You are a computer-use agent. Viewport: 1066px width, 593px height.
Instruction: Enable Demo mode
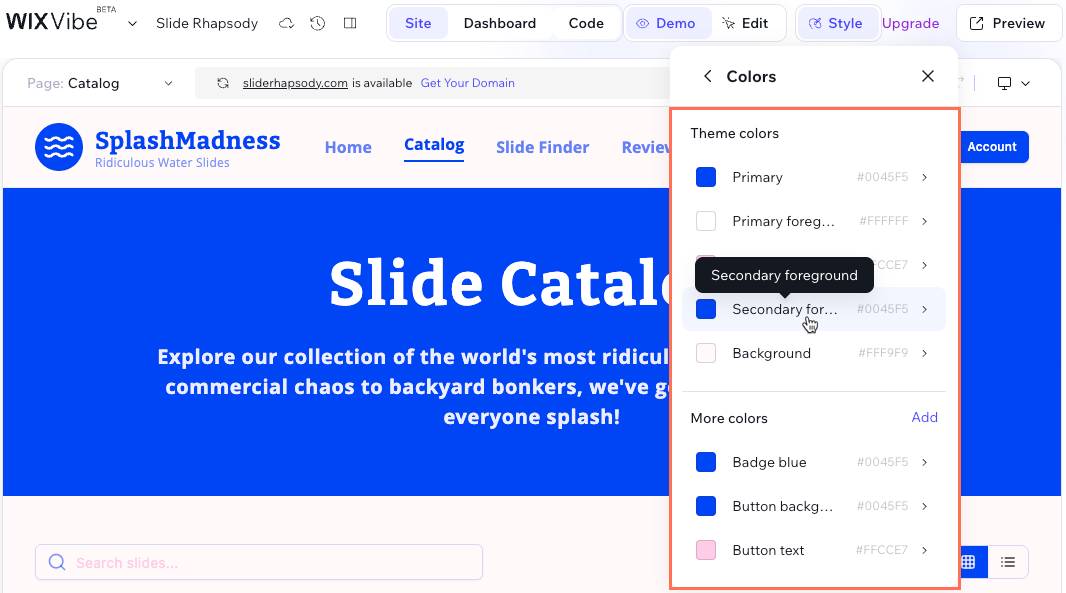(668, 23)
